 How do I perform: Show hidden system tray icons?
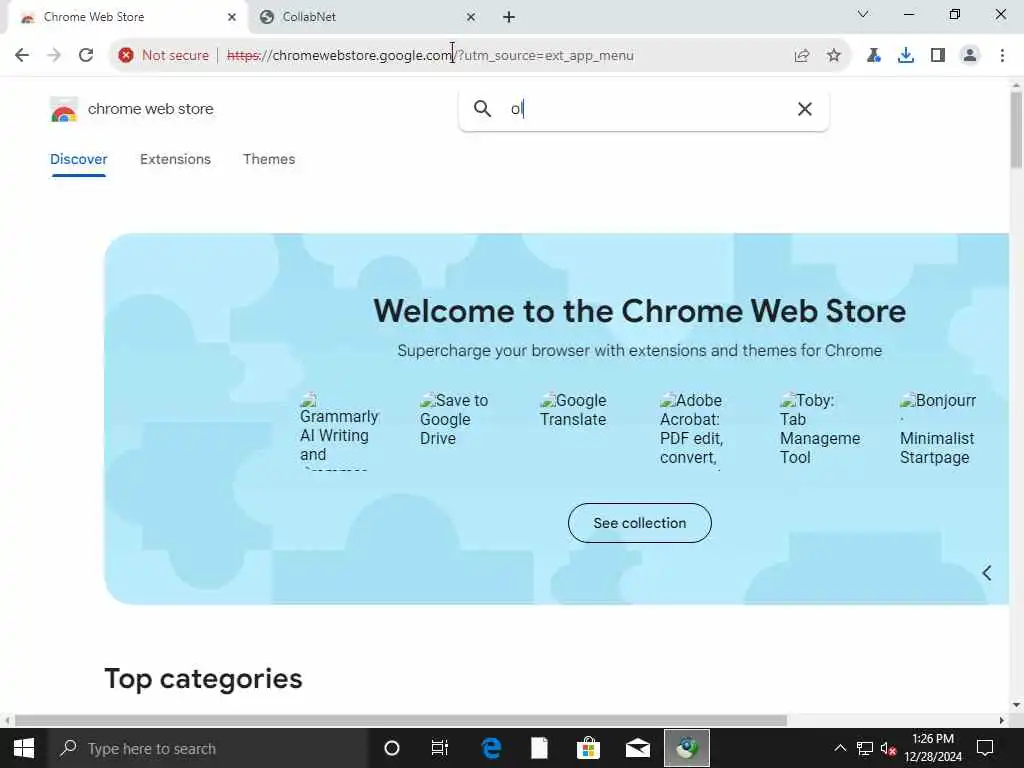point(840,748)
